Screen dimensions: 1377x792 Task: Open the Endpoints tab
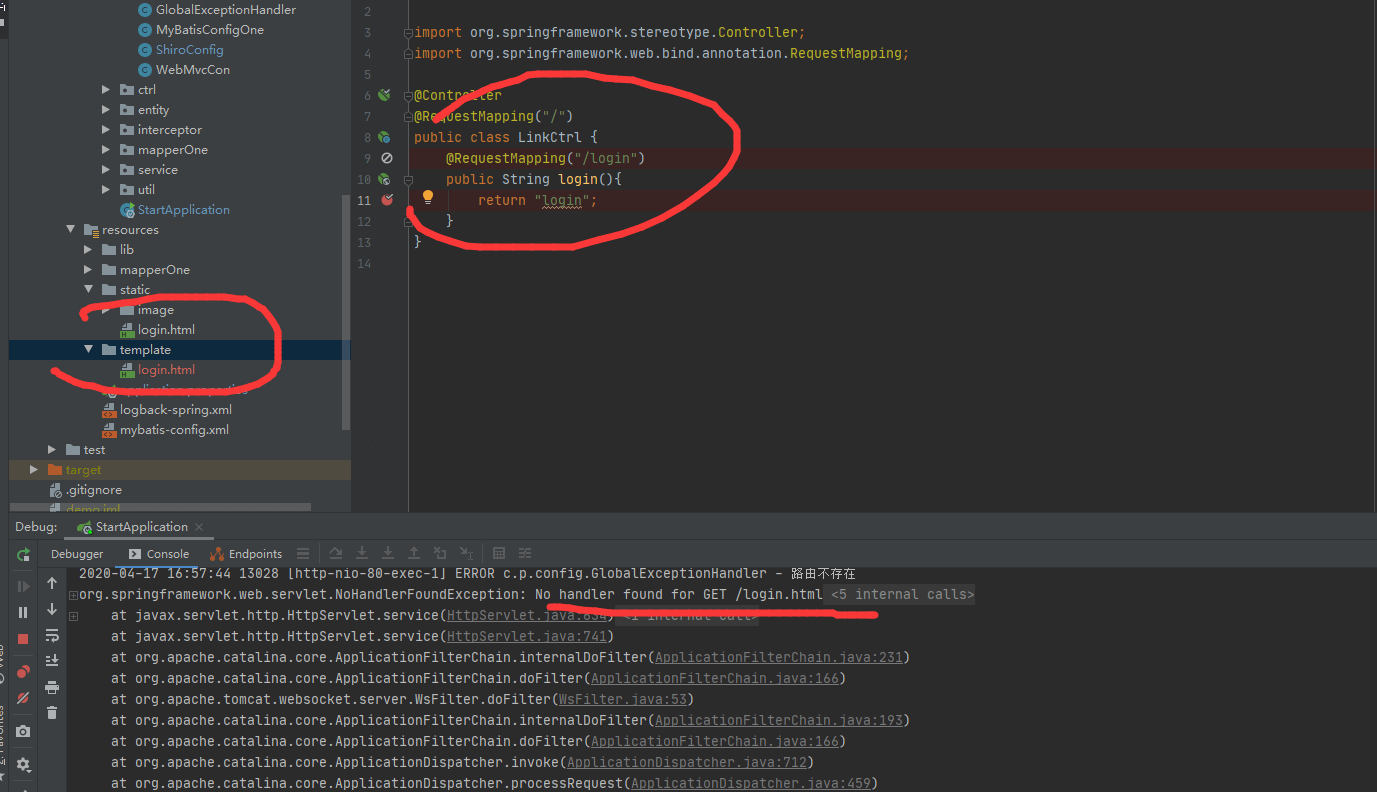tap(246, 554)
